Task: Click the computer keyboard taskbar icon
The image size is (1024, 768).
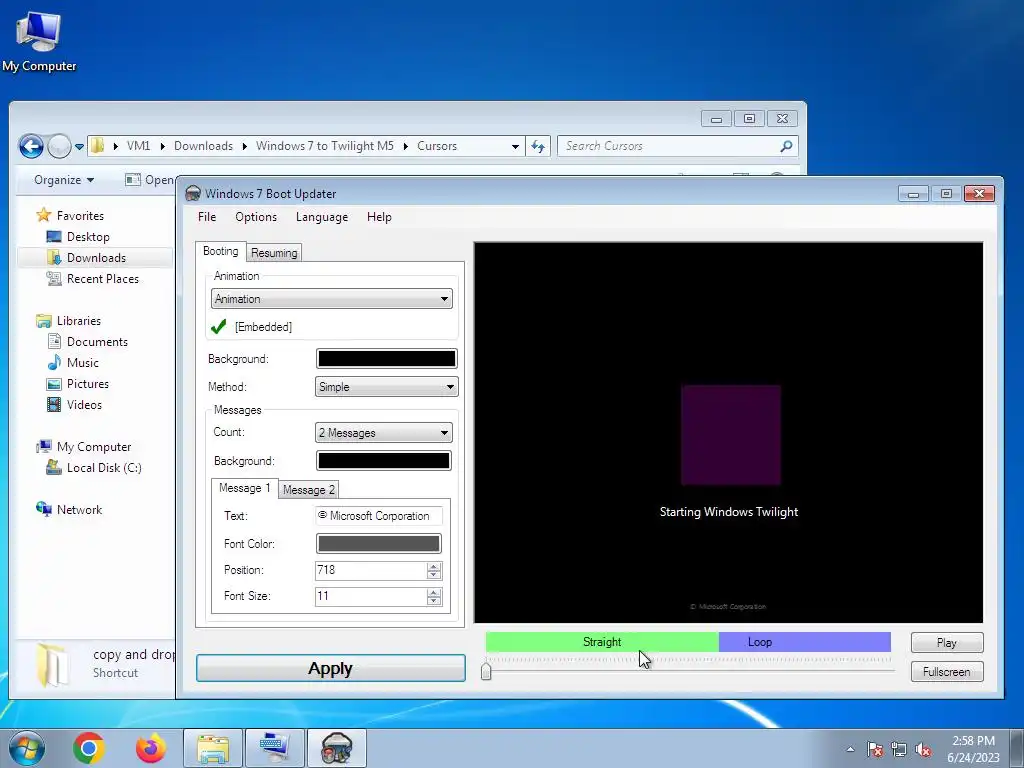Action: (x=274, y=748)
